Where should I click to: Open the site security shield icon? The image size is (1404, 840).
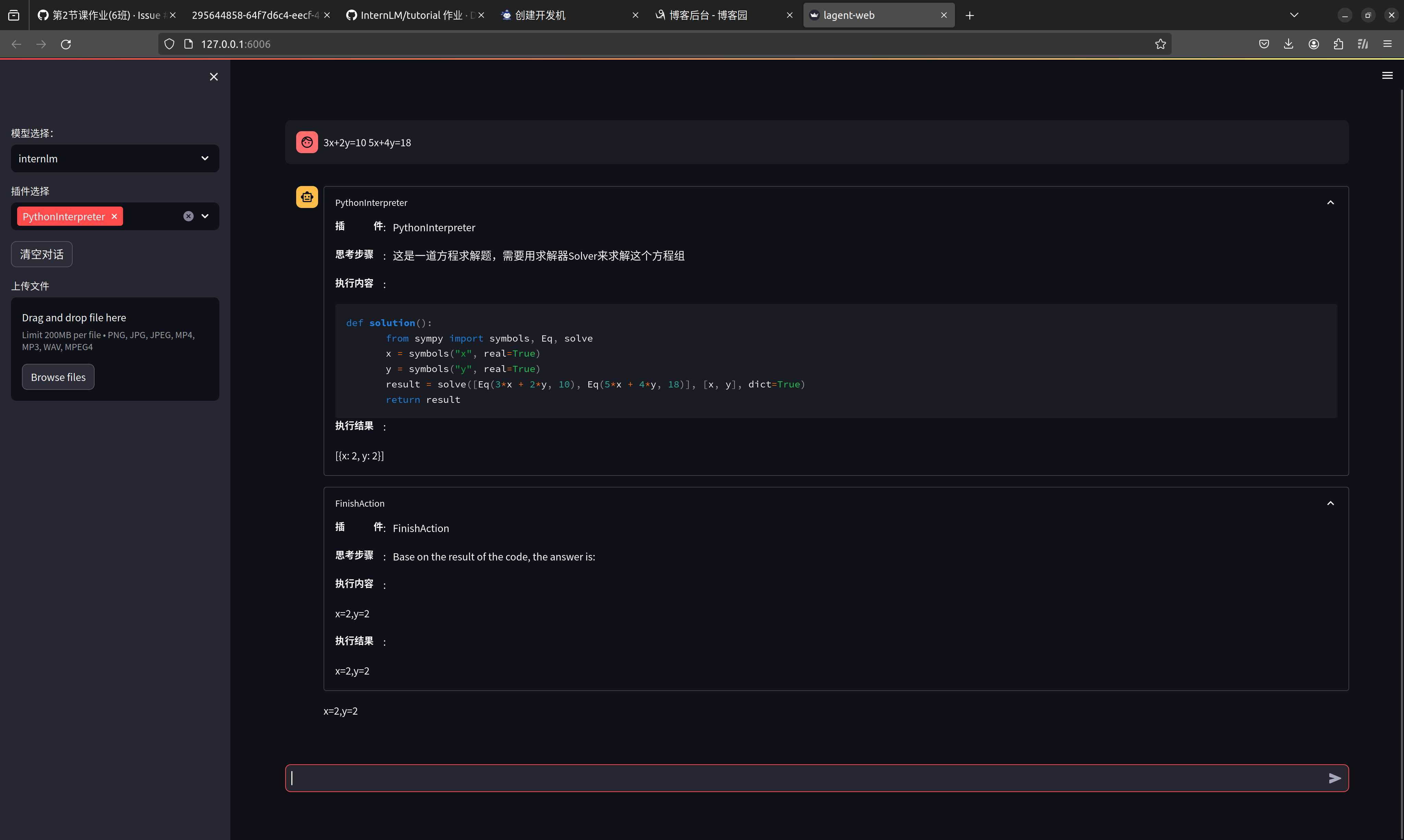pos(169,44)
